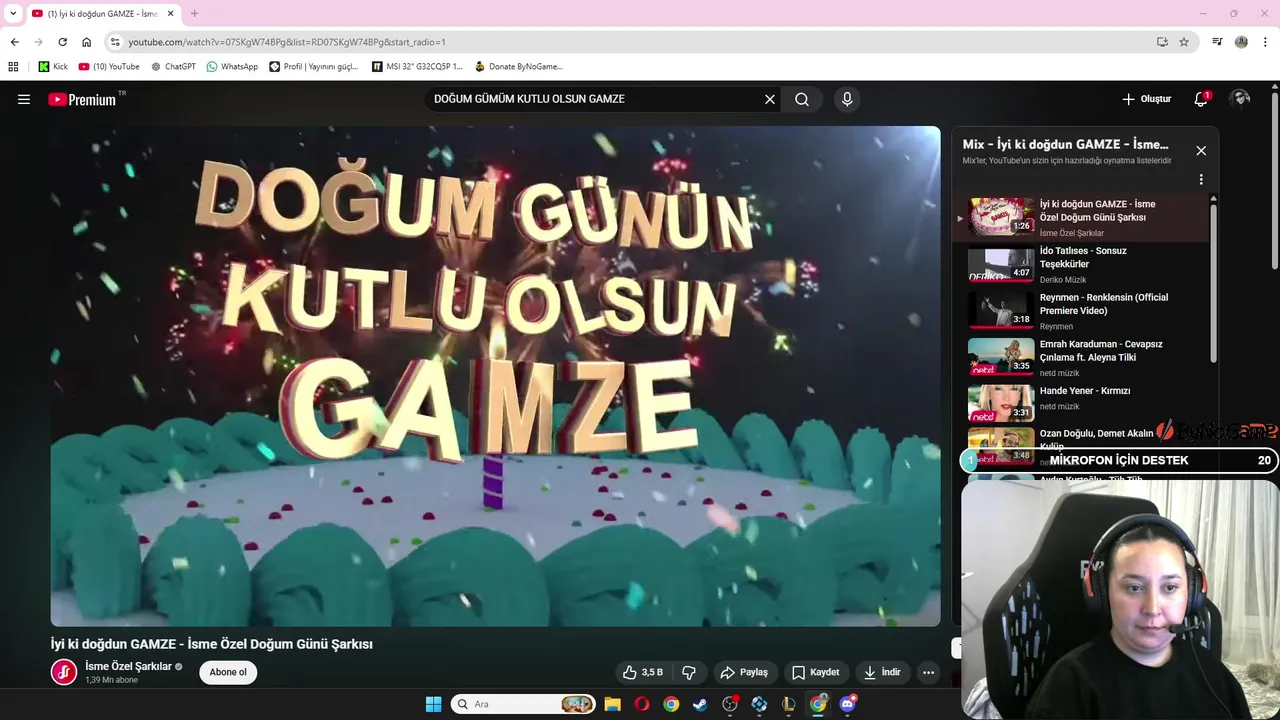Close the İyi ki doğdun GAMZE tab

[x=169, y=13]
